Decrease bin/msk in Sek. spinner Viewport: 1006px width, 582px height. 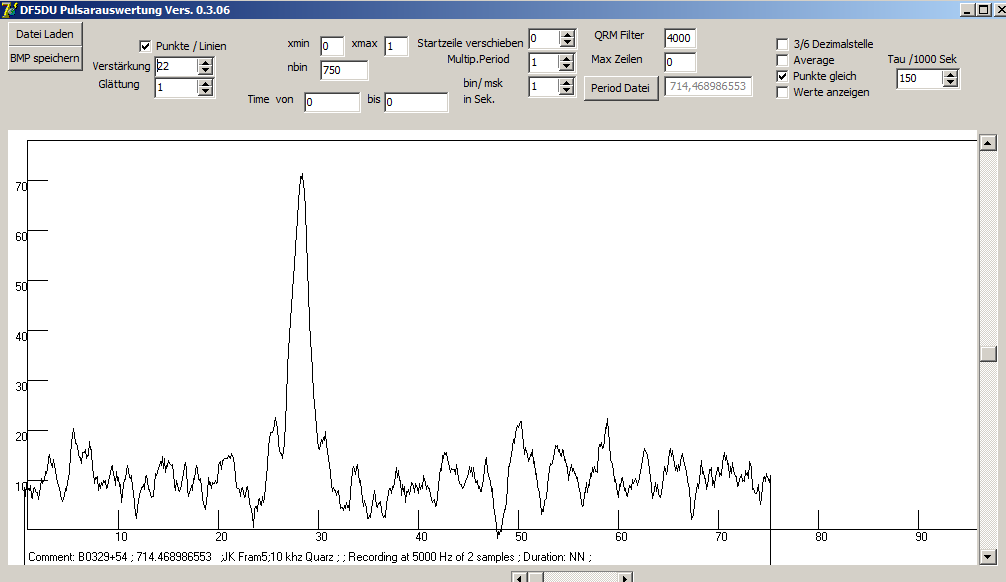[566, 90]
